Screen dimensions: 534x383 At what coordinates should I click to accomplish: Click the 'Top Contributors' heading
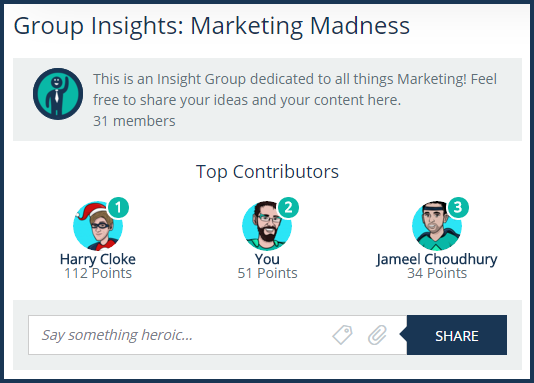267,172
